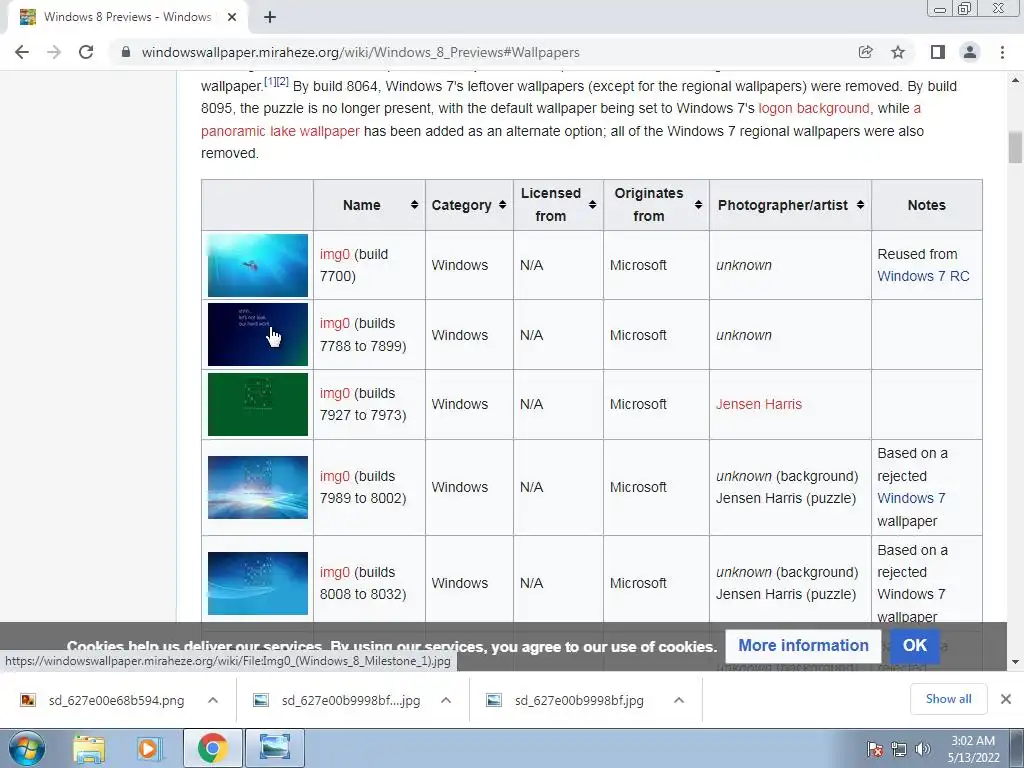Open a new browser tab
This screenshot has height=768, width=1024.
click(270, 18)
